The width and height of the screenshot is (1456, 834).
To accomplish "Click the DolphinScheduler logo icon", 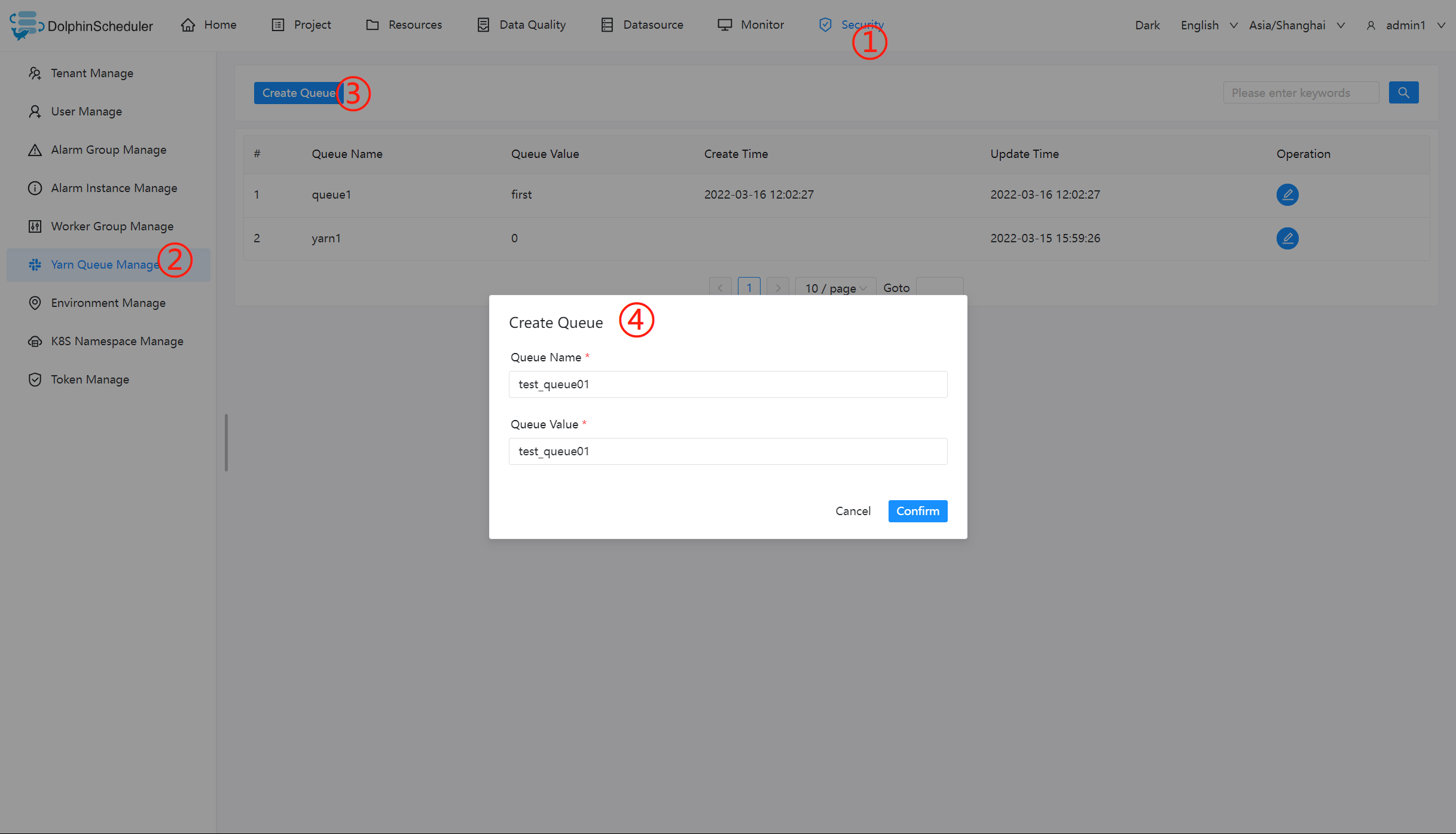I will pyautogui.click(x=25, y=25).
